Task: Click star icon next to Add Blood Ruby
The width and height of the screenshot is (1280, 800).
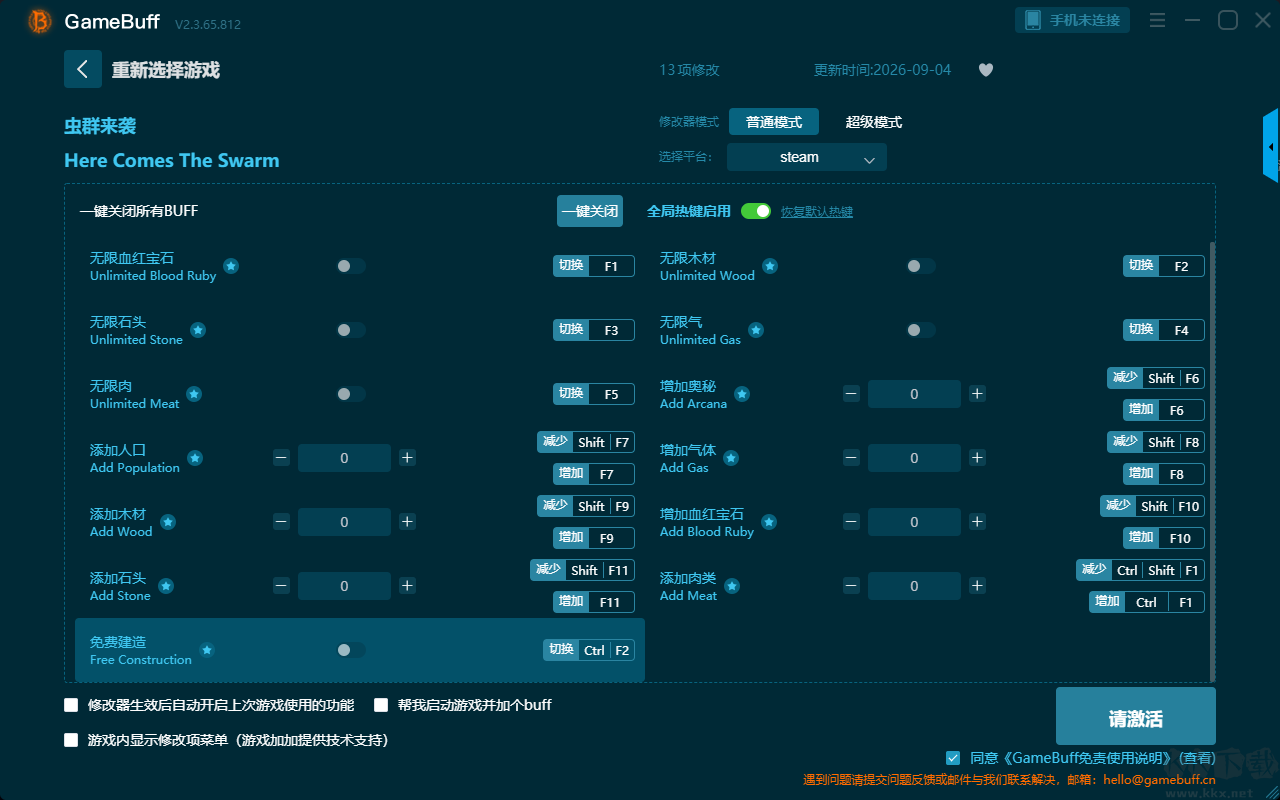Action: (x=769, y=522)
